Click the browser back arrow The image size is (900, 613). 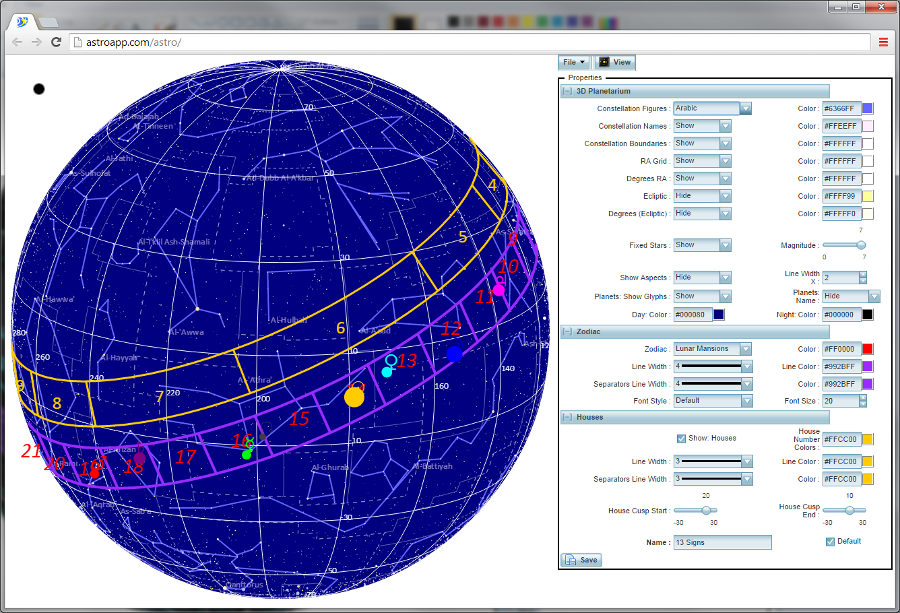[x=16, y=42]
